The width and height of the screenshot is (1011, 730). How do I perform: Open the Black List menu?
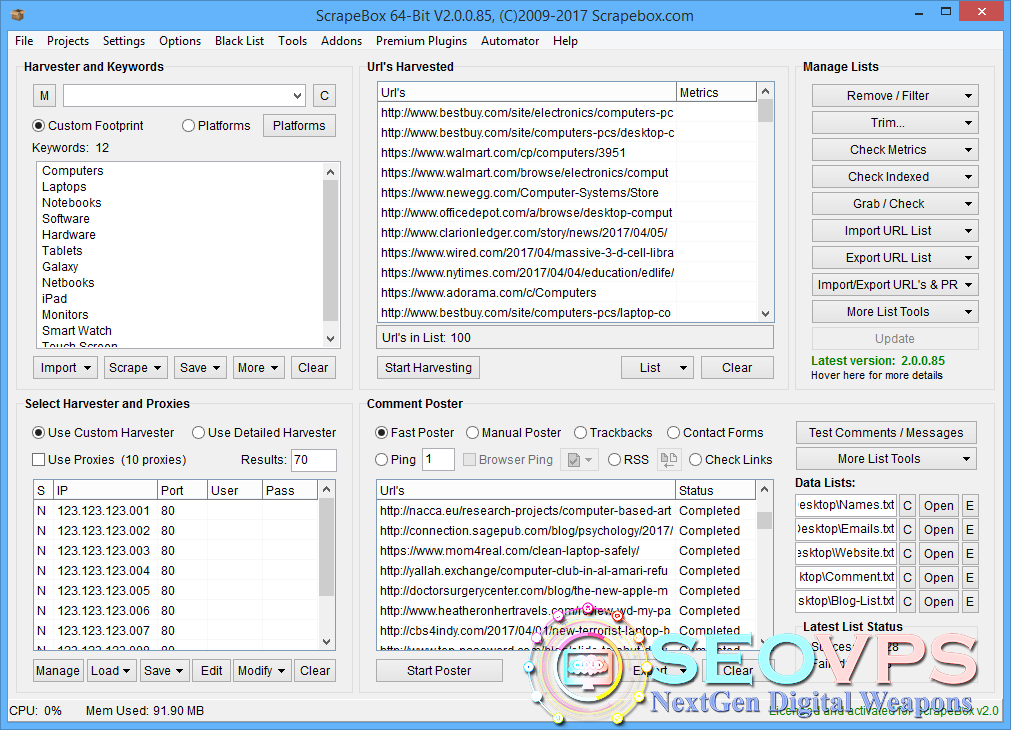tap(239, 41)
